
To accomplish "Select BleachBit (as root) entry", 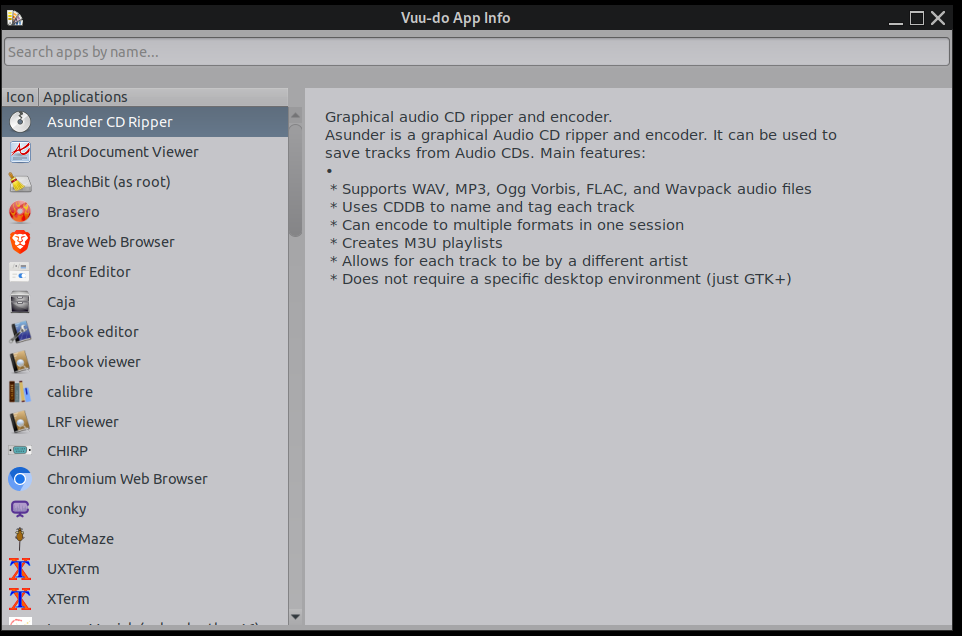I will [x=145, y=182].
